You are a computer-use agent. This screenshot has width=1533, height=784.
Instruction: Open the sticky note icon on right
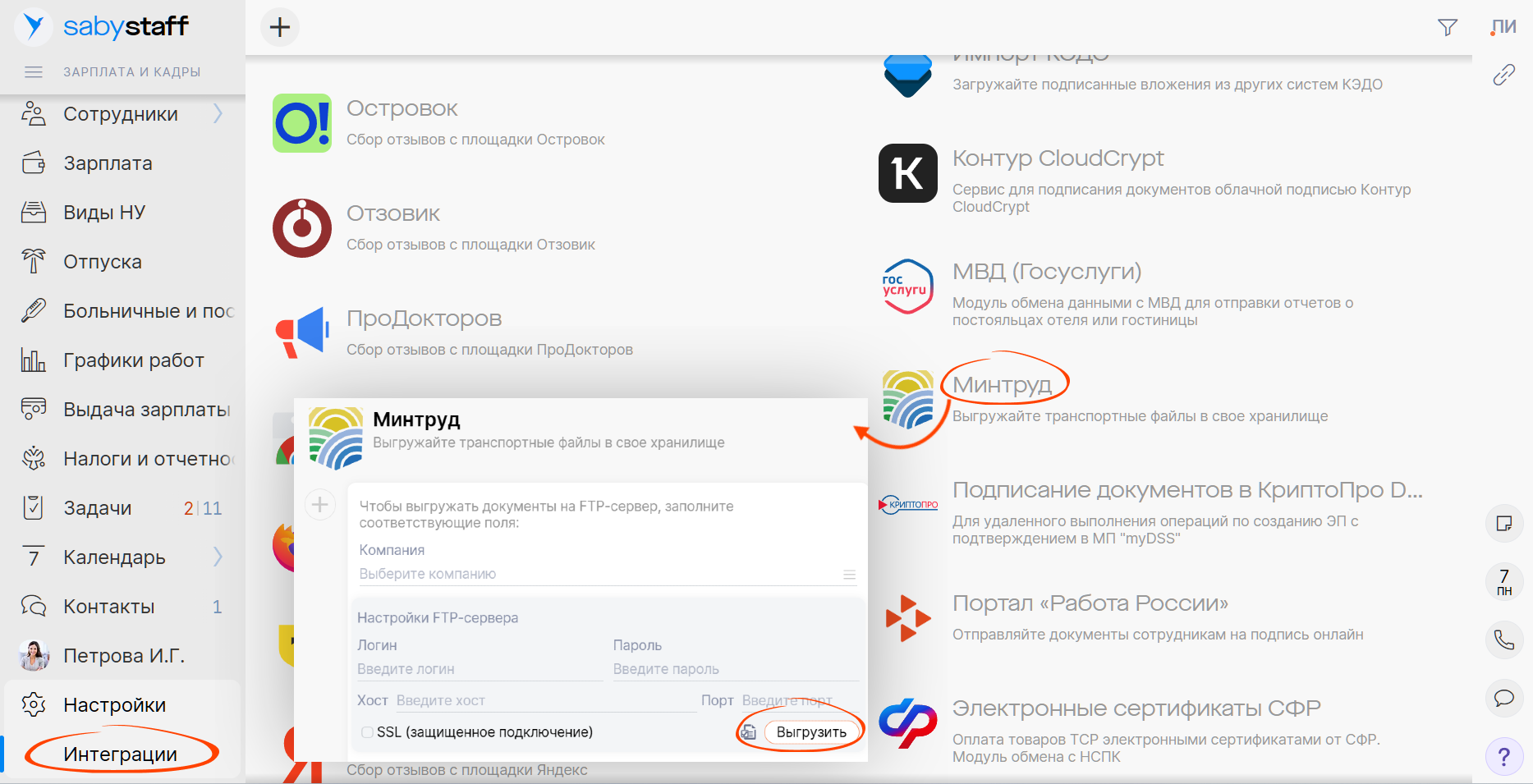[1503, 524]
